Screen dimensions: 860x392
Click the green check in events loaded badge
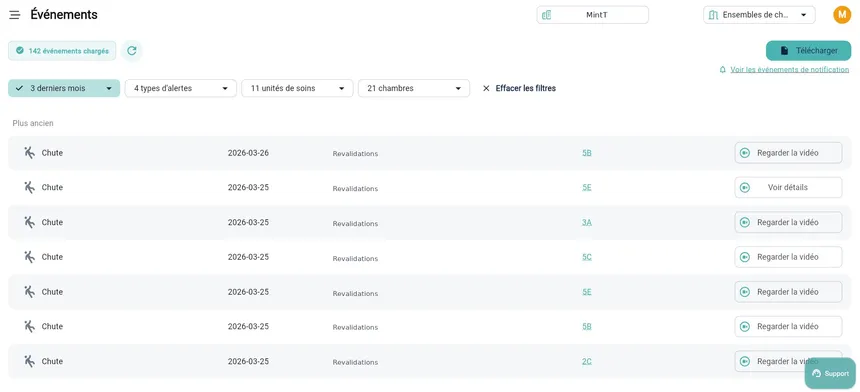click(x=20, y=50)
